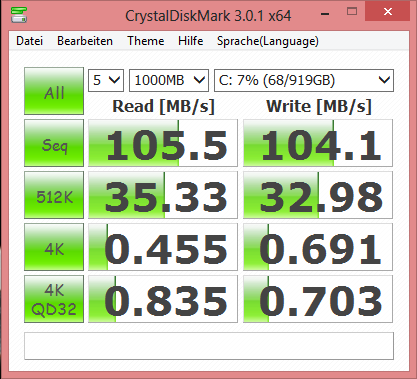Start the 4K benchmark
417x379 pixels.
point(54,247)
